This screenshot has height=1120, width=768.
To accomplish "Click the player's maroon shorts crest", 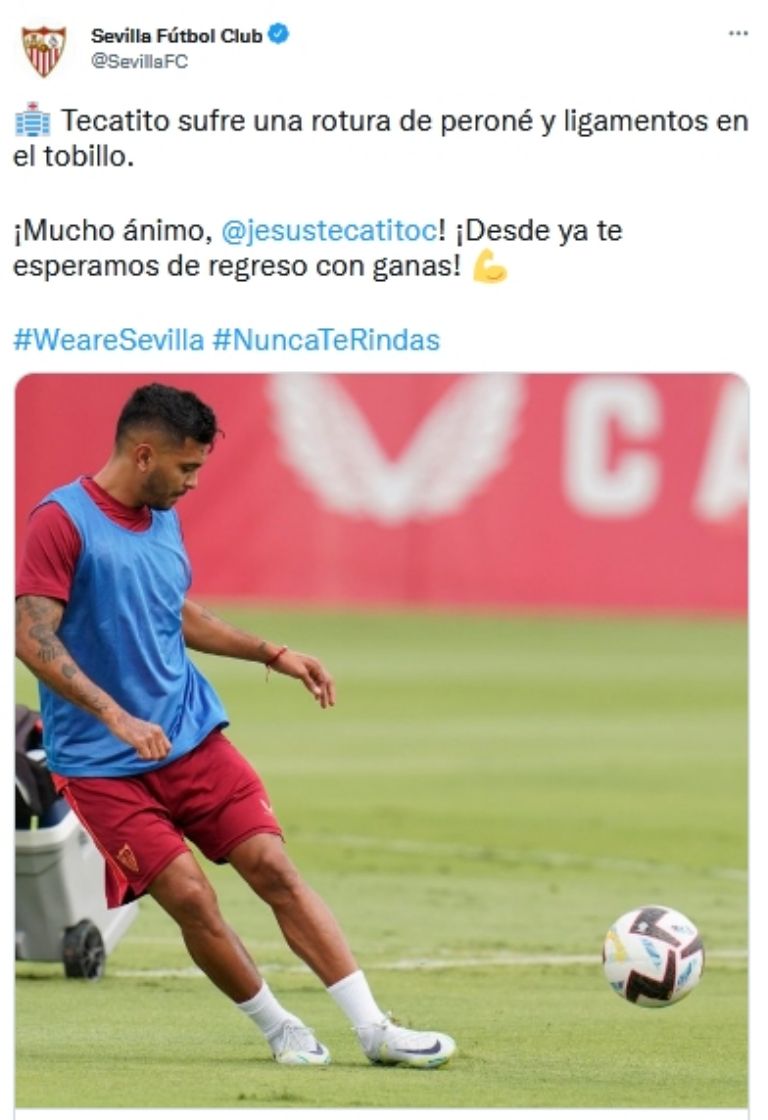I will coord(128,858).
